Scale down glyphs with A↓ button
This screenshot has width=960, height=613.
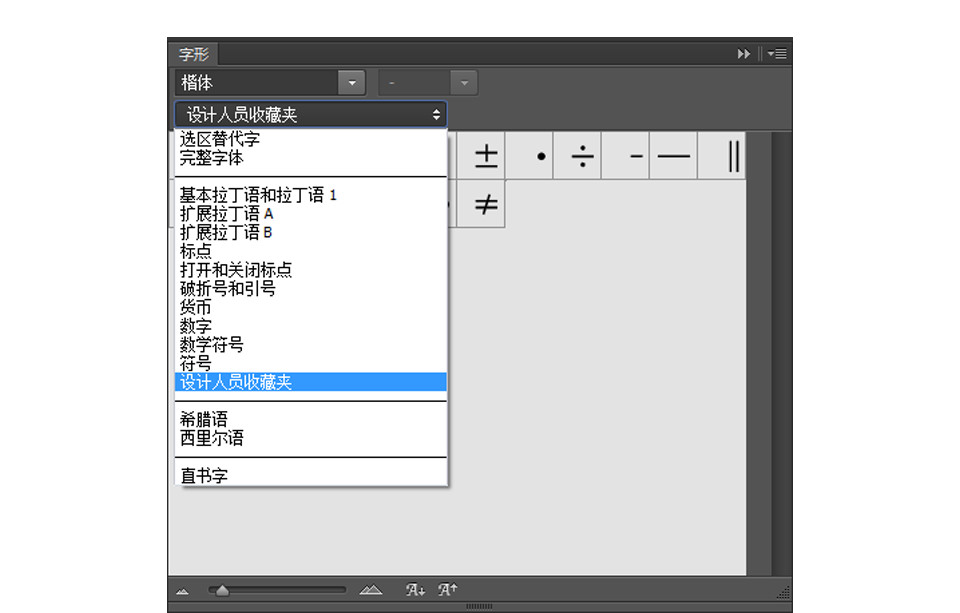(415, 590)
